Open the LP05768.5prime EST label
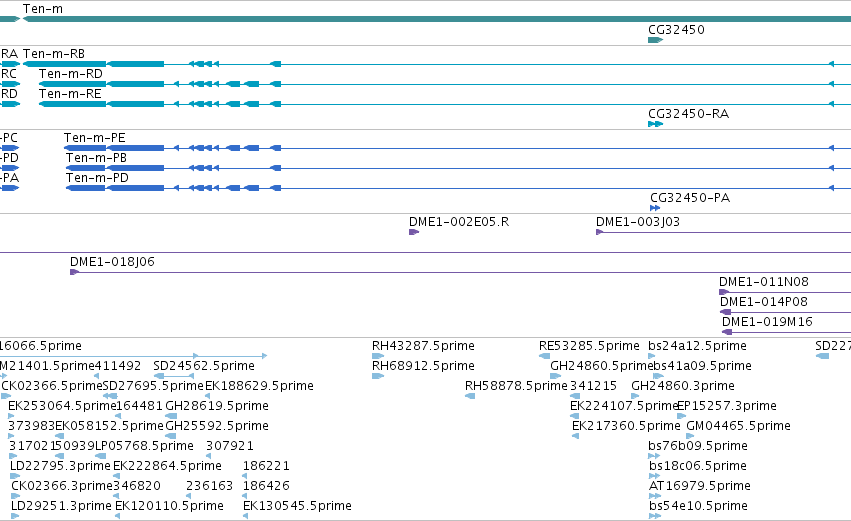Image resolution: width=851 pixels, height=521 pixels. point(144,446)
